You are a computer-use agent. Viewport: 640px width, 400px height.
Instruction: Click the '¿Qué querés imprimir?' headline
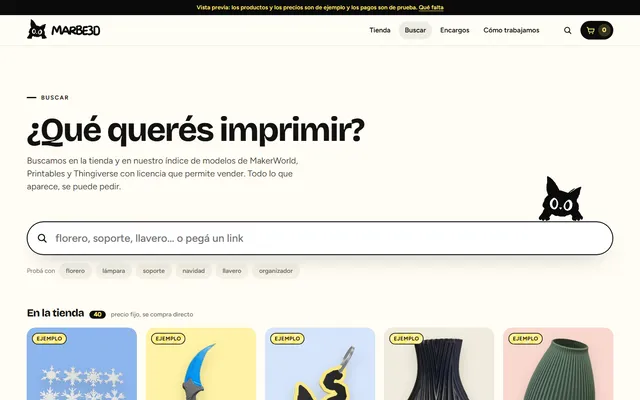pos(196,131)
